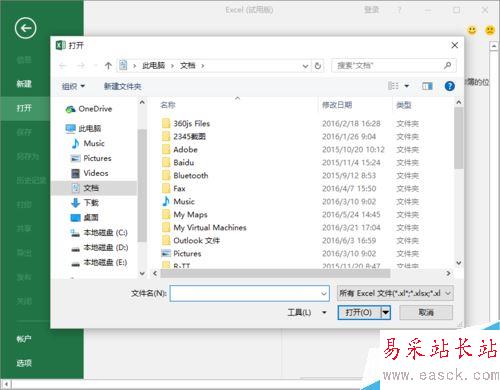Viewport: 500px width, 390px height.
Task: Refresh the folder view in the address bar
Action: [x=318, y=66]
